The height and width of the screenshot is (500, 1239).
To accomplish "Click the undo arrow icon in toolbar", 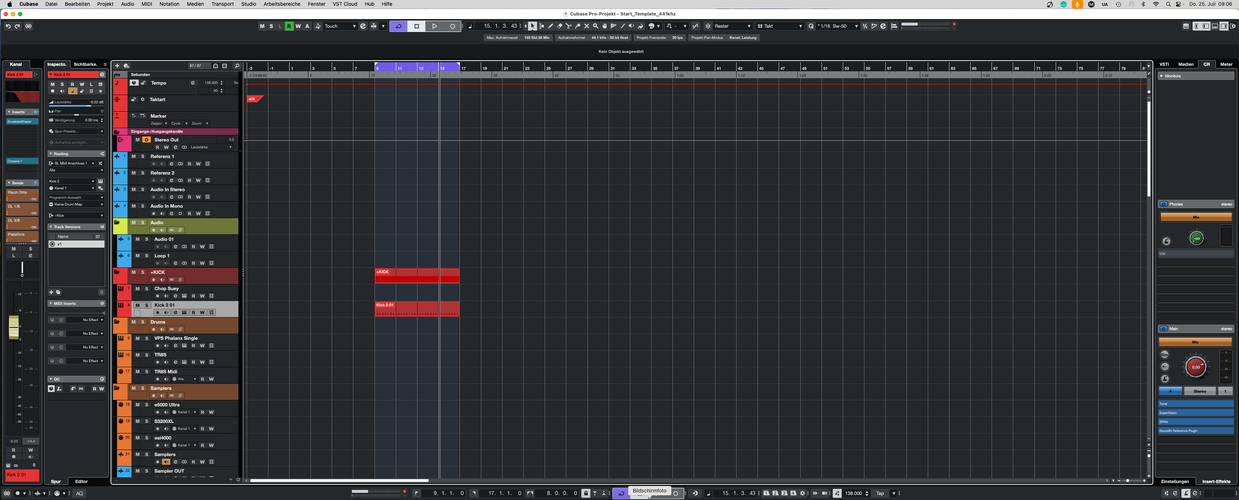I will pyautogui.click(x=8, y=26).
